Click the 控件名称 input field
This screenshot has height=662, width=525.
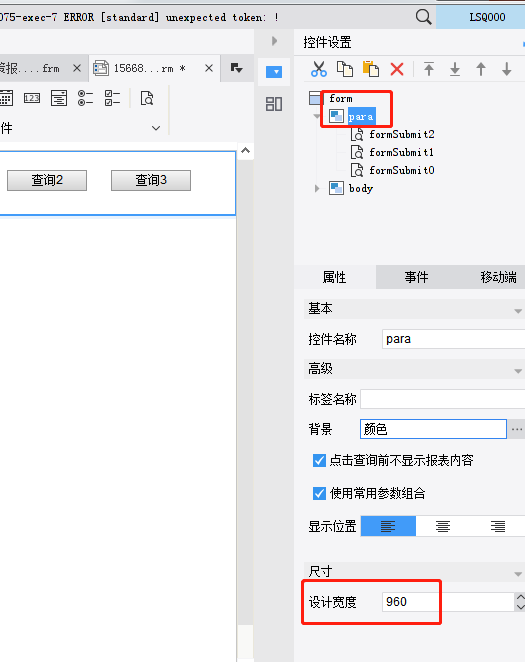pos(453,339)
